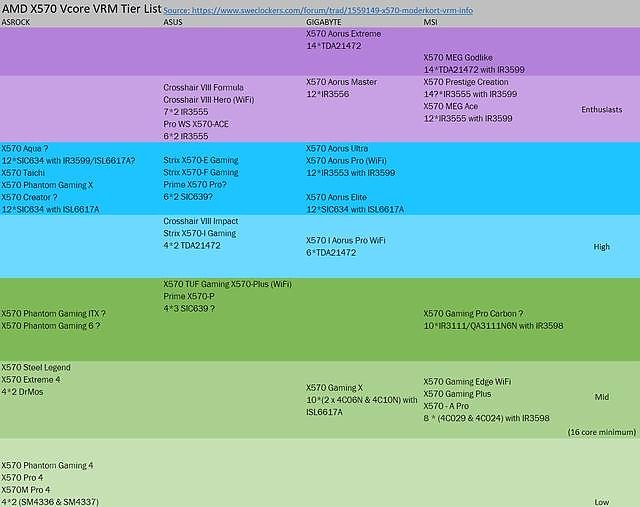This screenshot has height=507, width=640.
Task: Click 'Strix X570-I Gaming' entry
Action: 200,233
